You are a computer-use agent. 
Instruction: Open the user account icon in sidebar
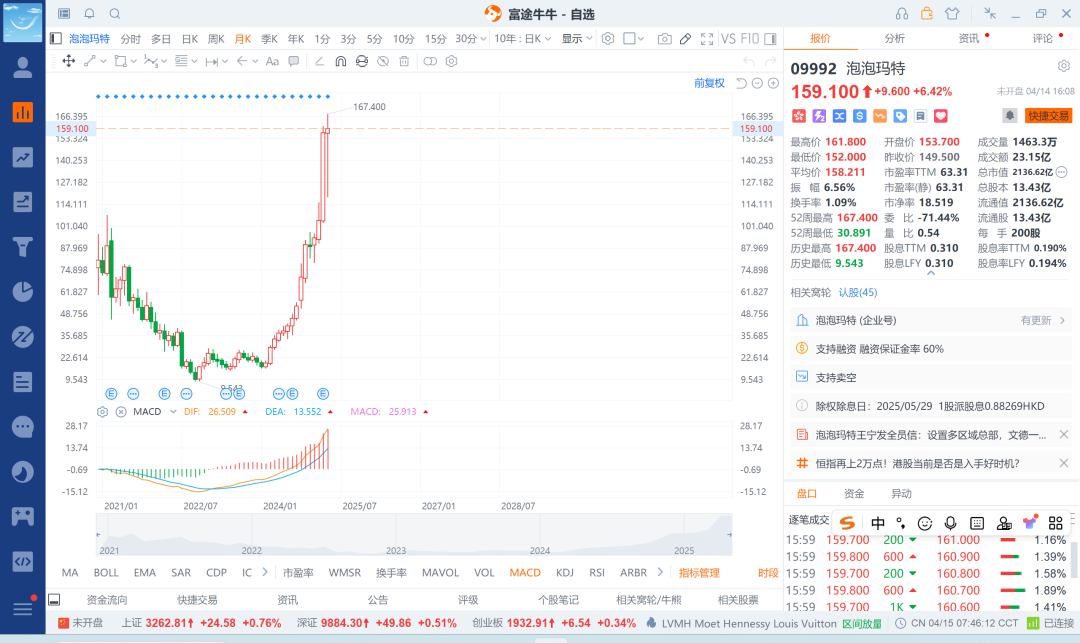[23, 67]
